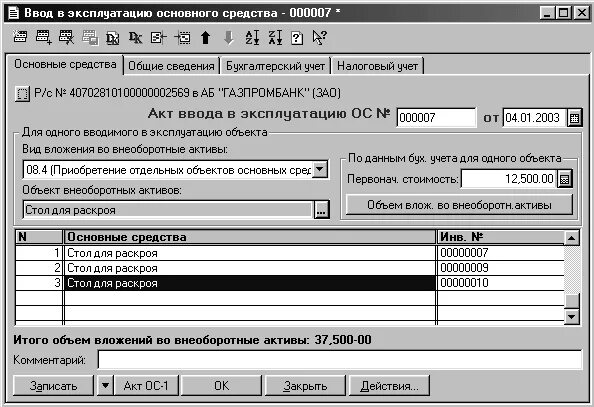Click the arrow-into-form toolbar icon
Viewport: 594px width, 407px height.
[182, 37]
